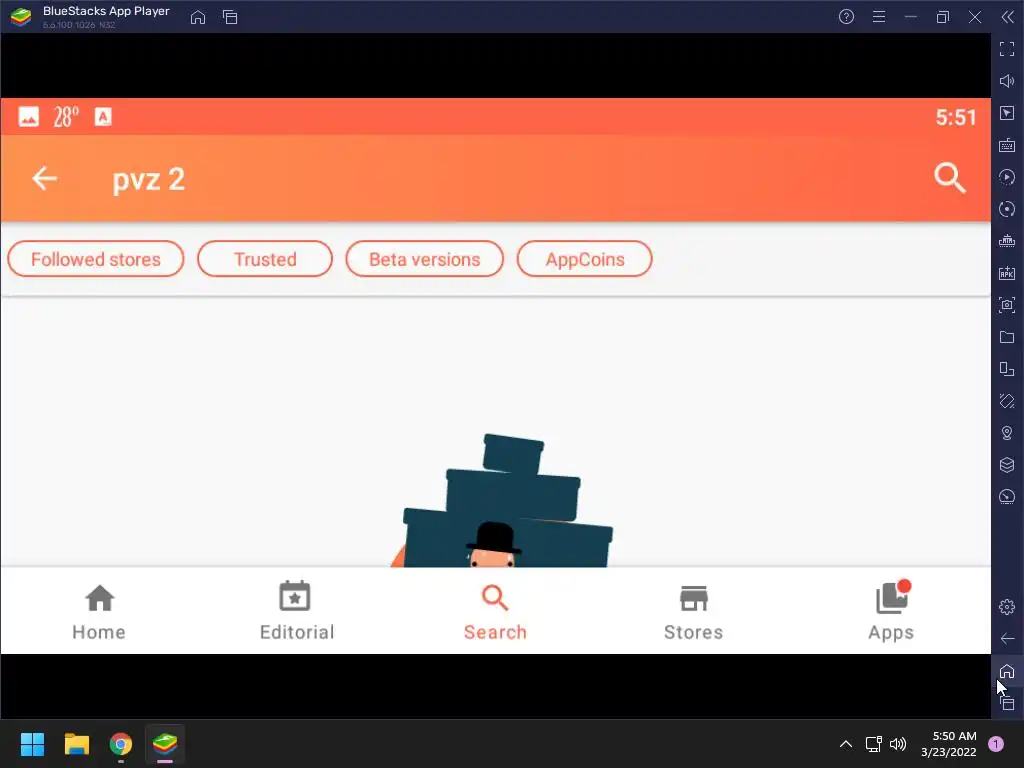Click the no-results boxes illustration
This screenshot has height=768, width=1024.
tap(502, 500)
